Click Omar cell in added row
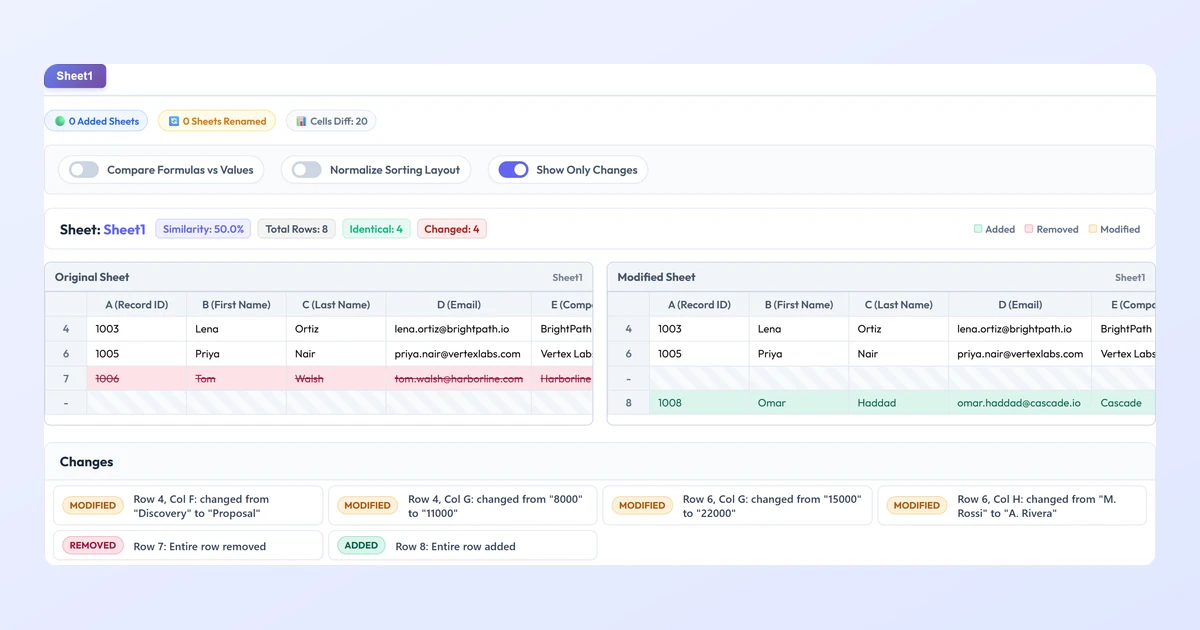 pyautogui.click(x=799, y=403)
